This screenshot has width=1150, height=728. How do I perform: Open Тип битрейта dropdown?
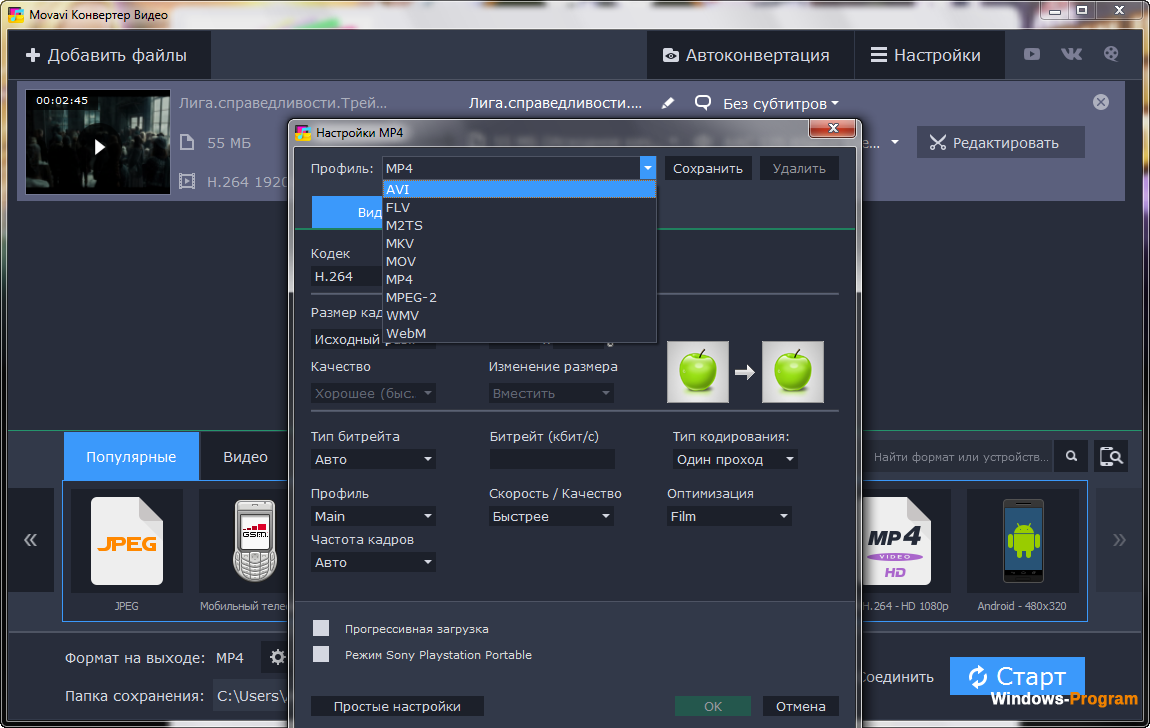point(373,459)
